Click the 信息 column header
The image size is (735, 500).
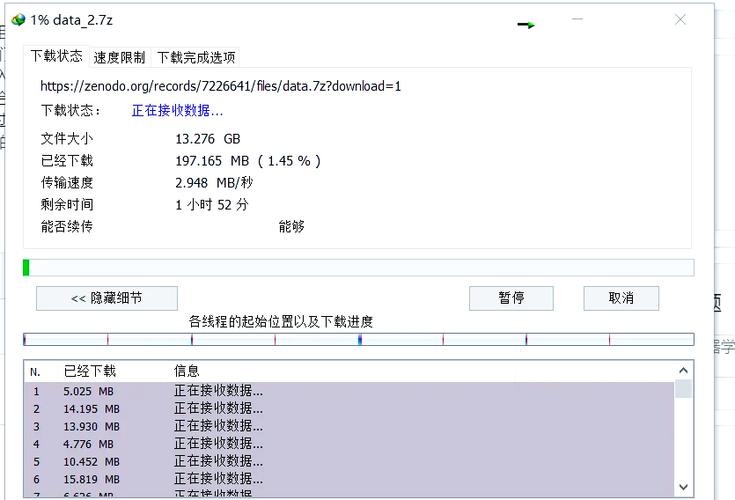click(x=187, y=371)
